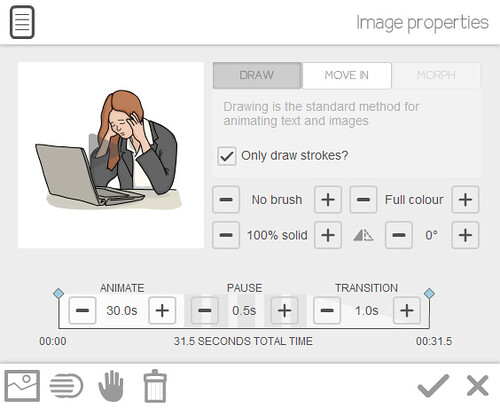Increase the TRANSITION time of 1.0s
Viewport: 500px width, 408px height.
point(407,311)
